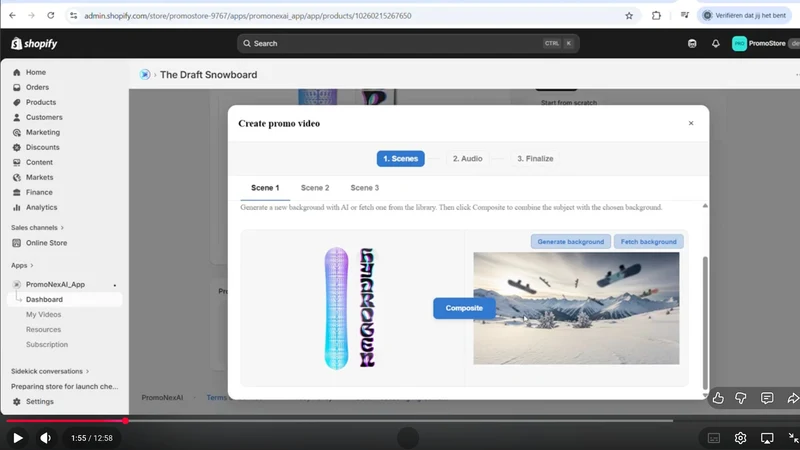This screenshot has width=800, height=450.
Task: Open Markets in the sidebar
Action: click(39, 178)
